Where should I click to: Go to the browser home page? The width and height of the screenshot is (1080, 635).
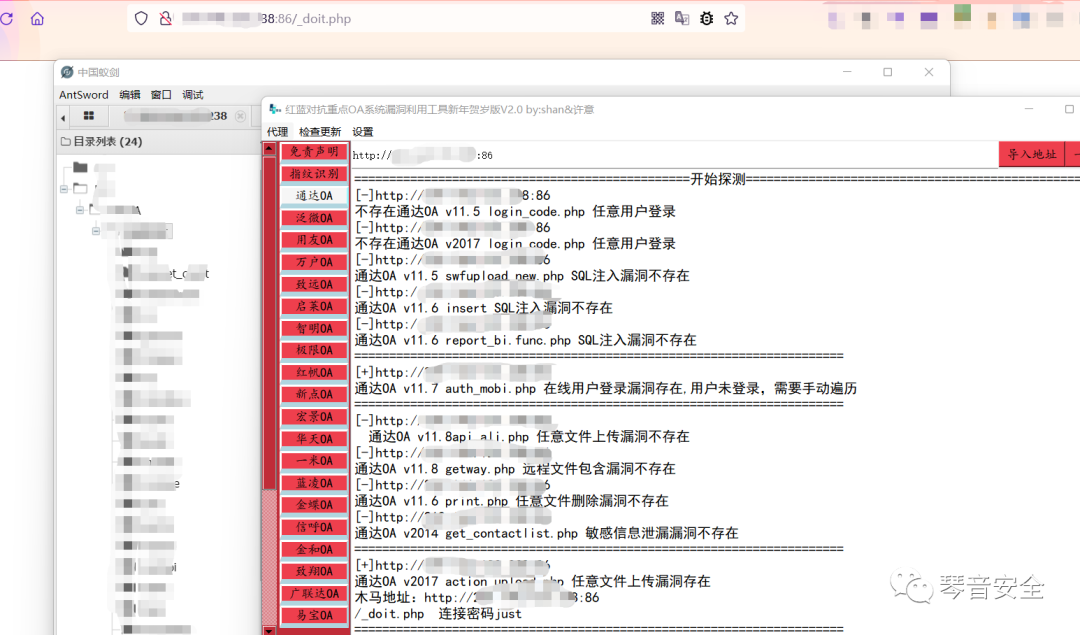(37, 19)
